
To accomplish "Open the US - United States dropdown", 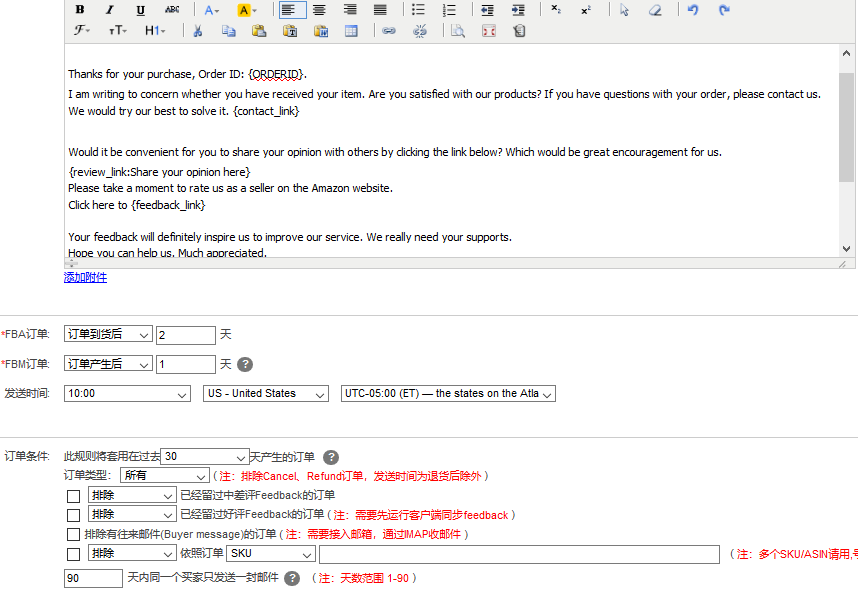I will coord(265,394).
